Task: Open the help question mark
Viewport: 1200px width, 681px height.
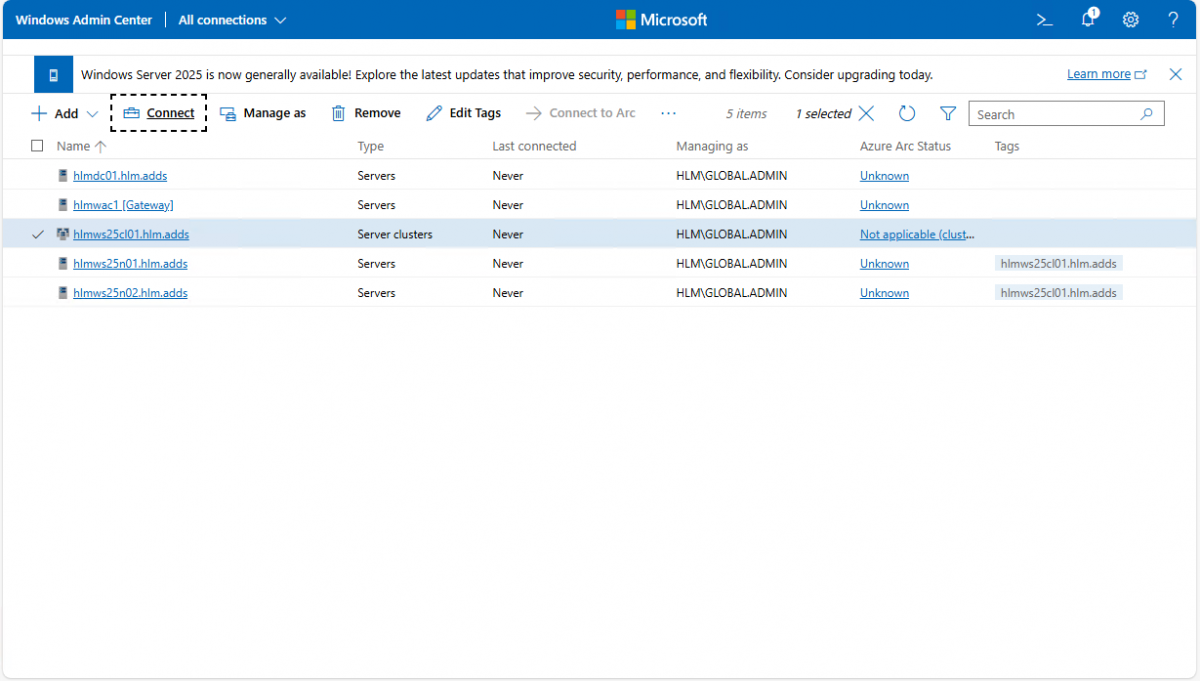Action: coord(1173,20)
